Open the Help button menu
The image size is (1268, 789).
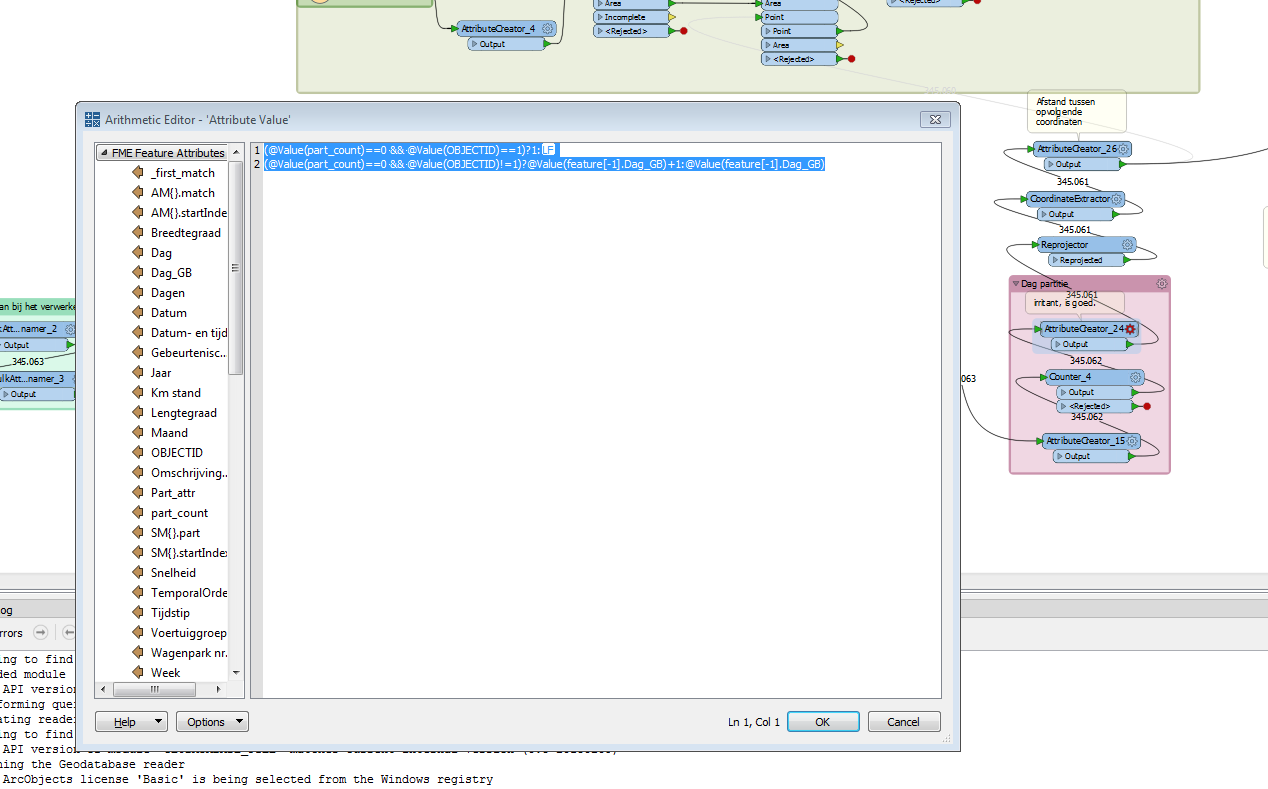click(x=131, y=722)
